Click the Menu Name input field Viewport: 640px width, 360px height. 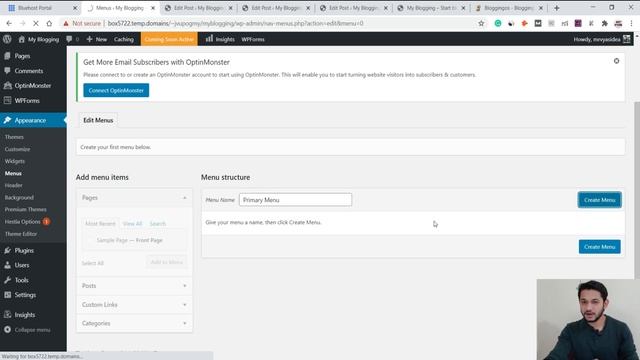pyautogui.click(x=295, y=200)
